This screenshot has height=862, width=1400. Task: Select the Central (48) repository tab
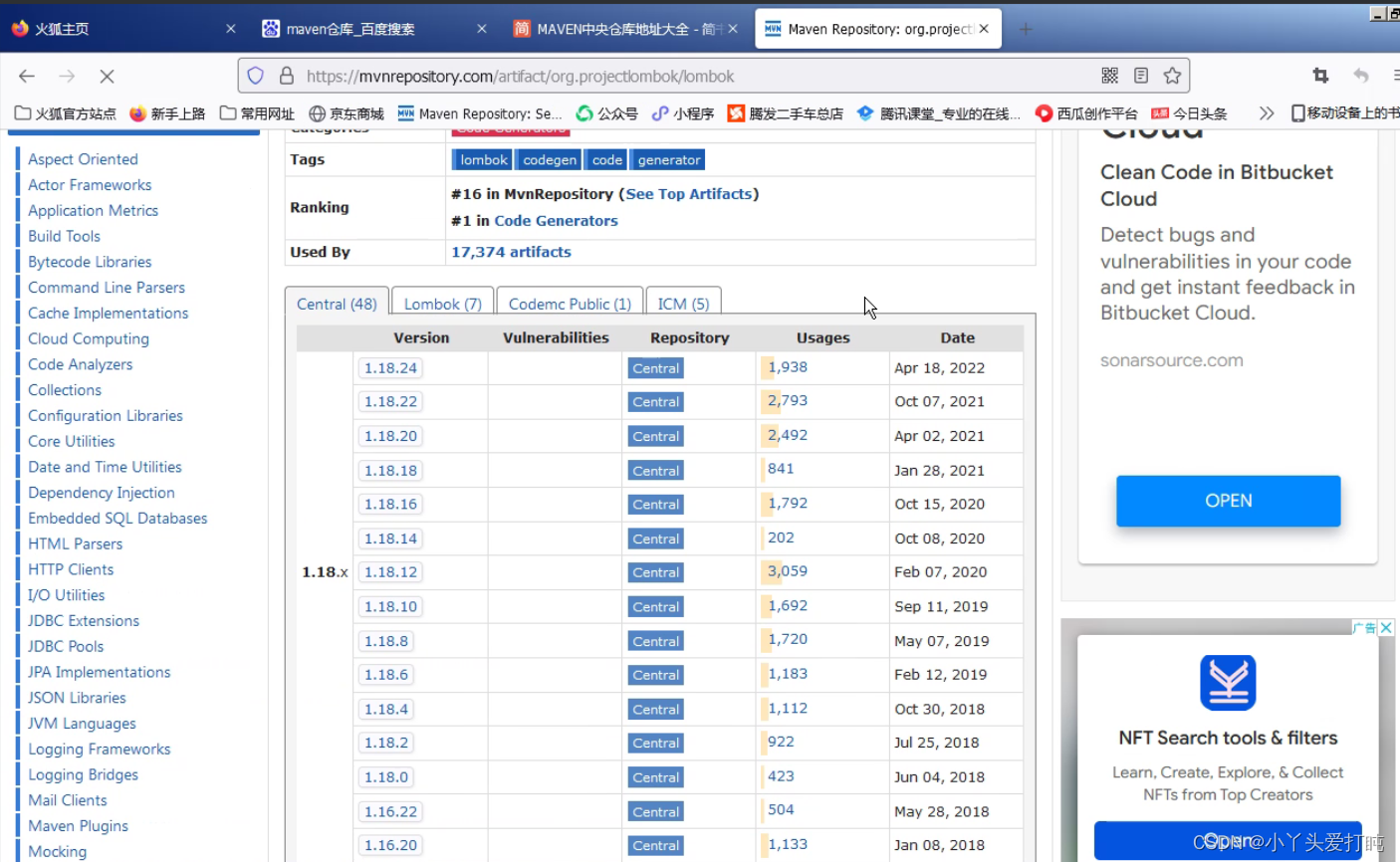click(x=337, y=304)
